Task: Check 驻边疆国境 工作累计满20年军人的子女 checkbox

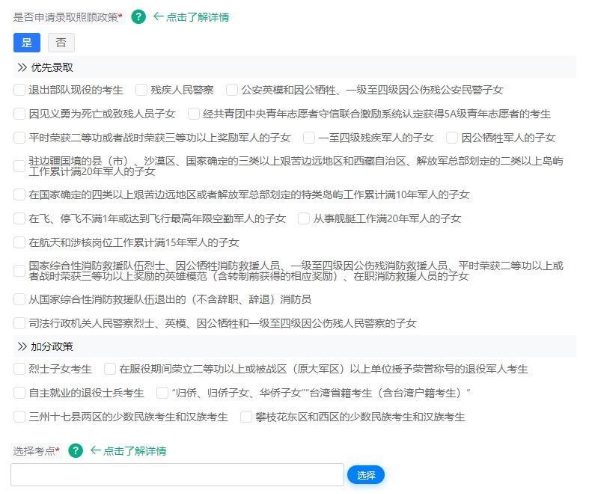Action: (x=19, y=166)
